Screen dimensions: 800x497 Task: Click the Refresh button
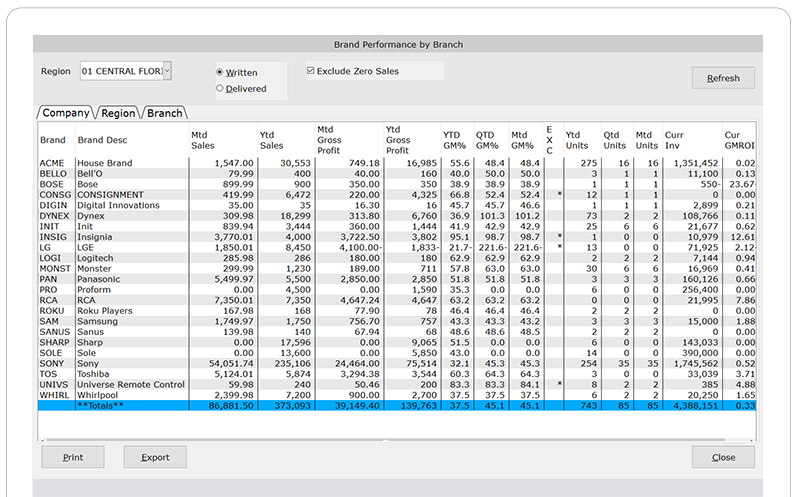point(723,78)
